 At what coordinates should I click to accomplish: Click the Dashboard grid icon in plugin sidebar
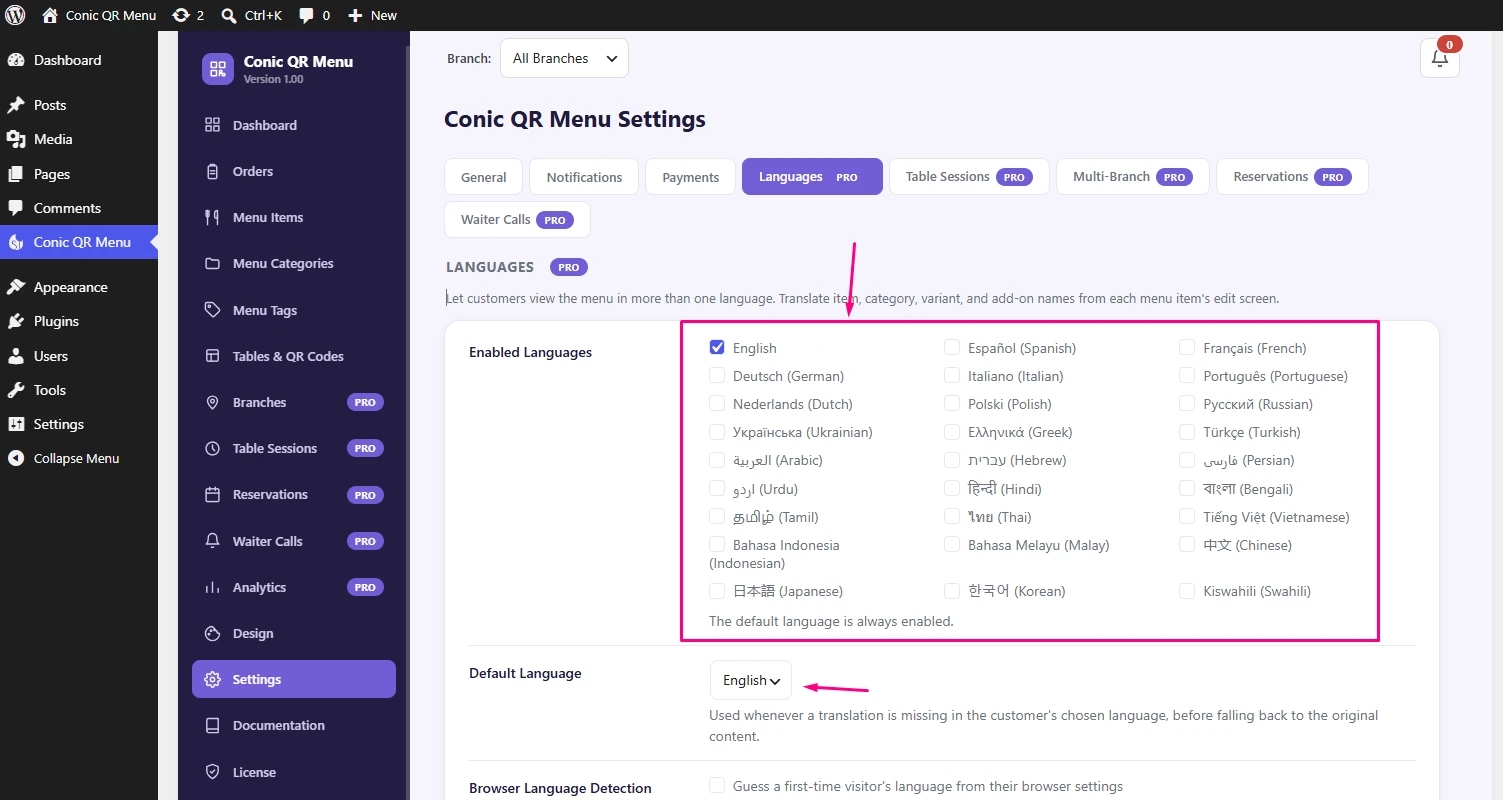(212, 125)
